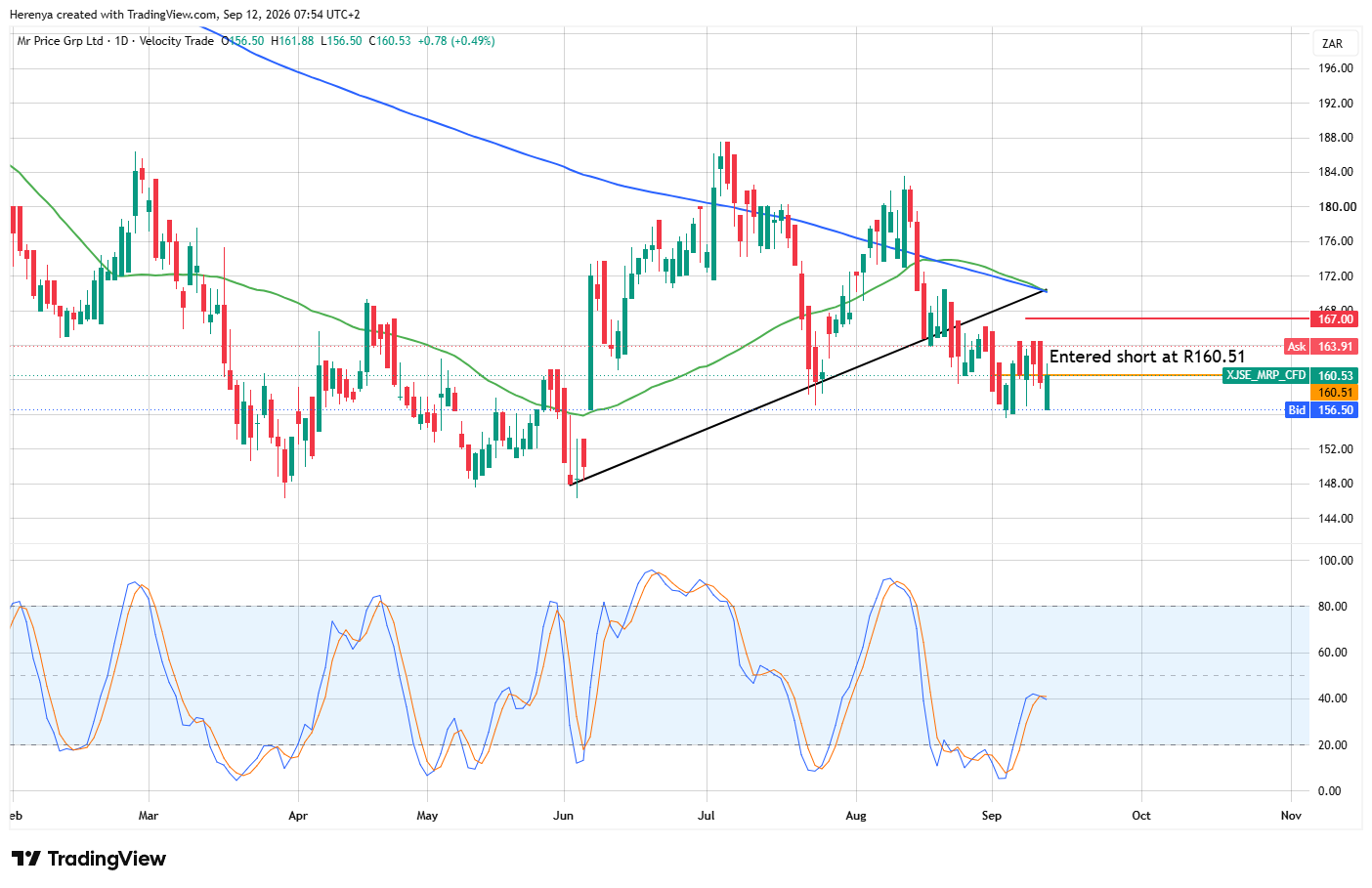Click the Ask 163.91 price tag
Screen dimensions: 1372x888
[1321, 347]
